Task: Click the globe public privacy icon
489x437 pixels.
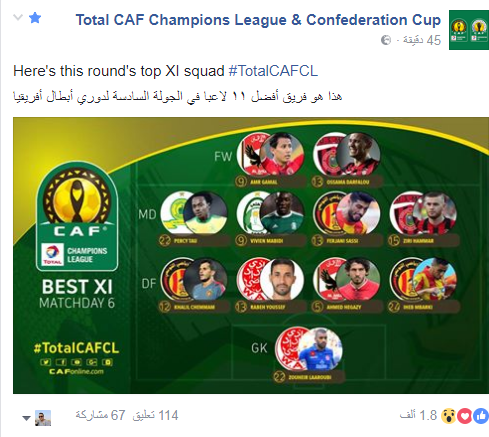Action: tap(386, 40)
